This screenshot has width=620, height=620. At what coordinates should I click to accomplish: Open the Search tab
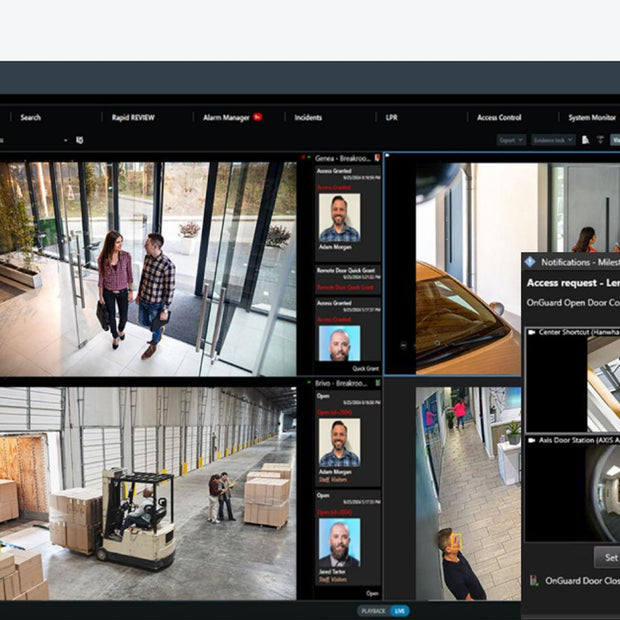[30, 117]
